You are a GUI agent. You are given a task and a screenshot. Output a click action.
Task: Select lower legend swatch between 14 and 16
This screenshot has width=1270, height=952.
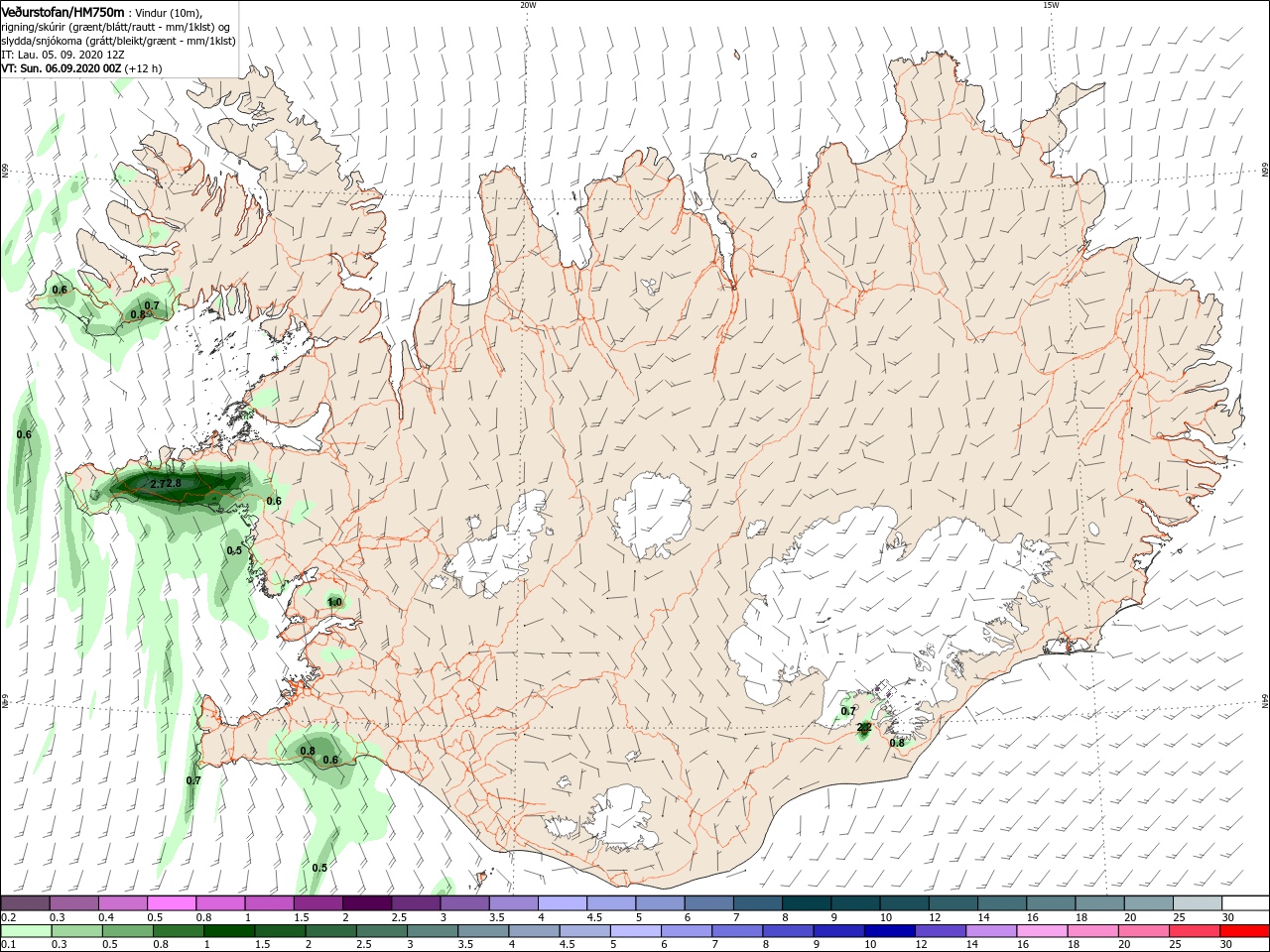tap(989, 931)
